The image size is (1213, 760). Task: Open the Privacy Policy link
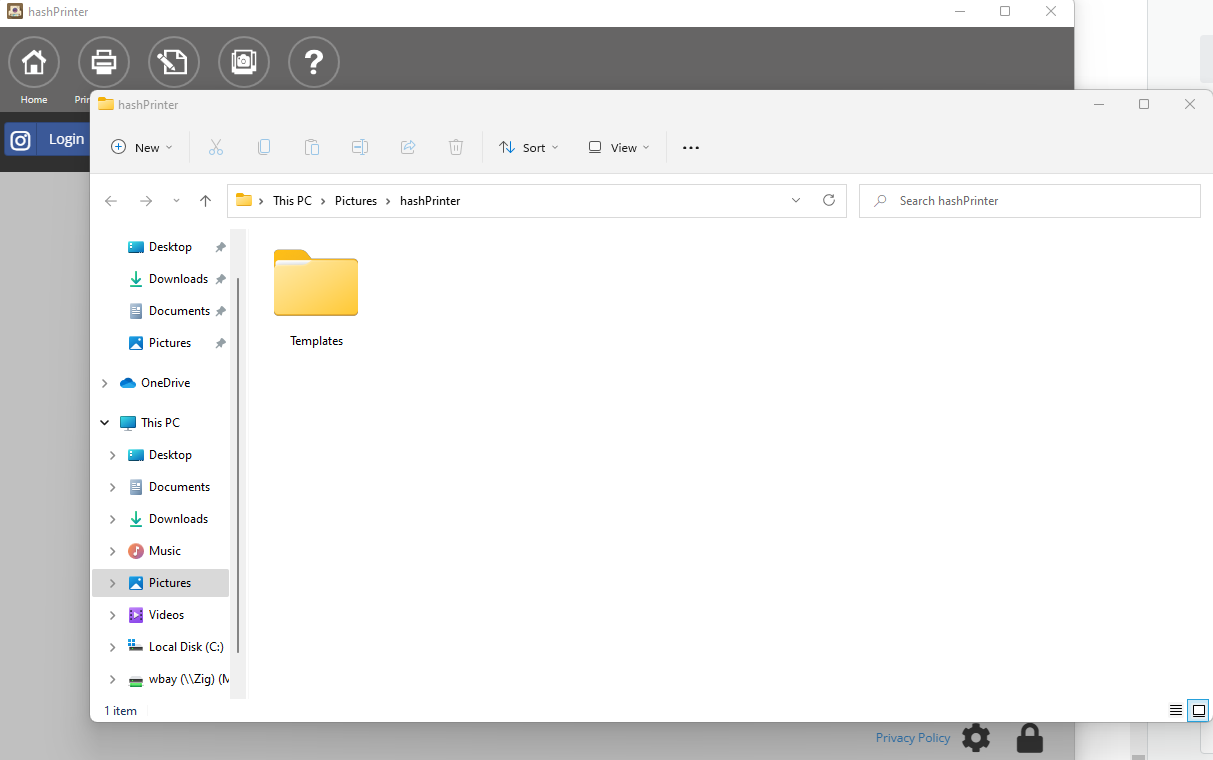(x=913, y=738)
